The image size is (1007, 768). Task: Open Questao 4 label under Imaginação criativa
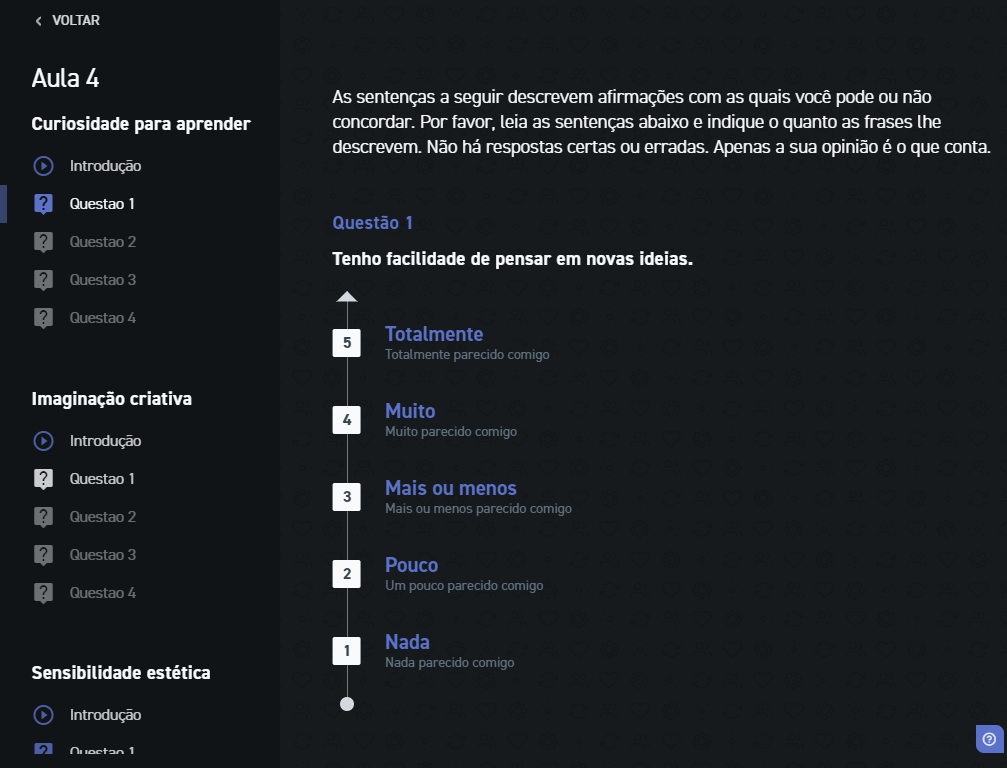(x=103, y=592)
